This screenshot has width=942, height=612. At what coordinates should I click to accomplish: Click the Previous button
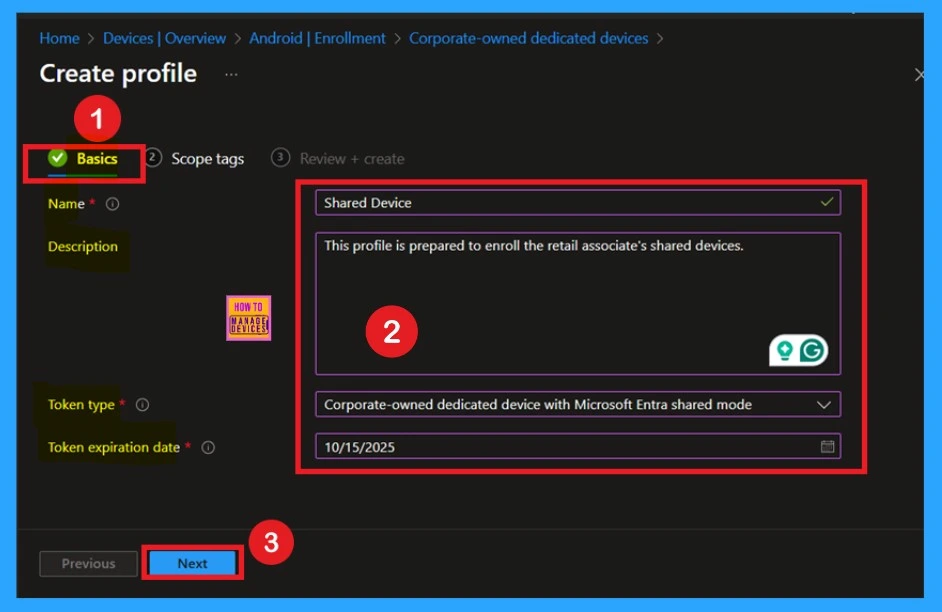pos(88,564)
